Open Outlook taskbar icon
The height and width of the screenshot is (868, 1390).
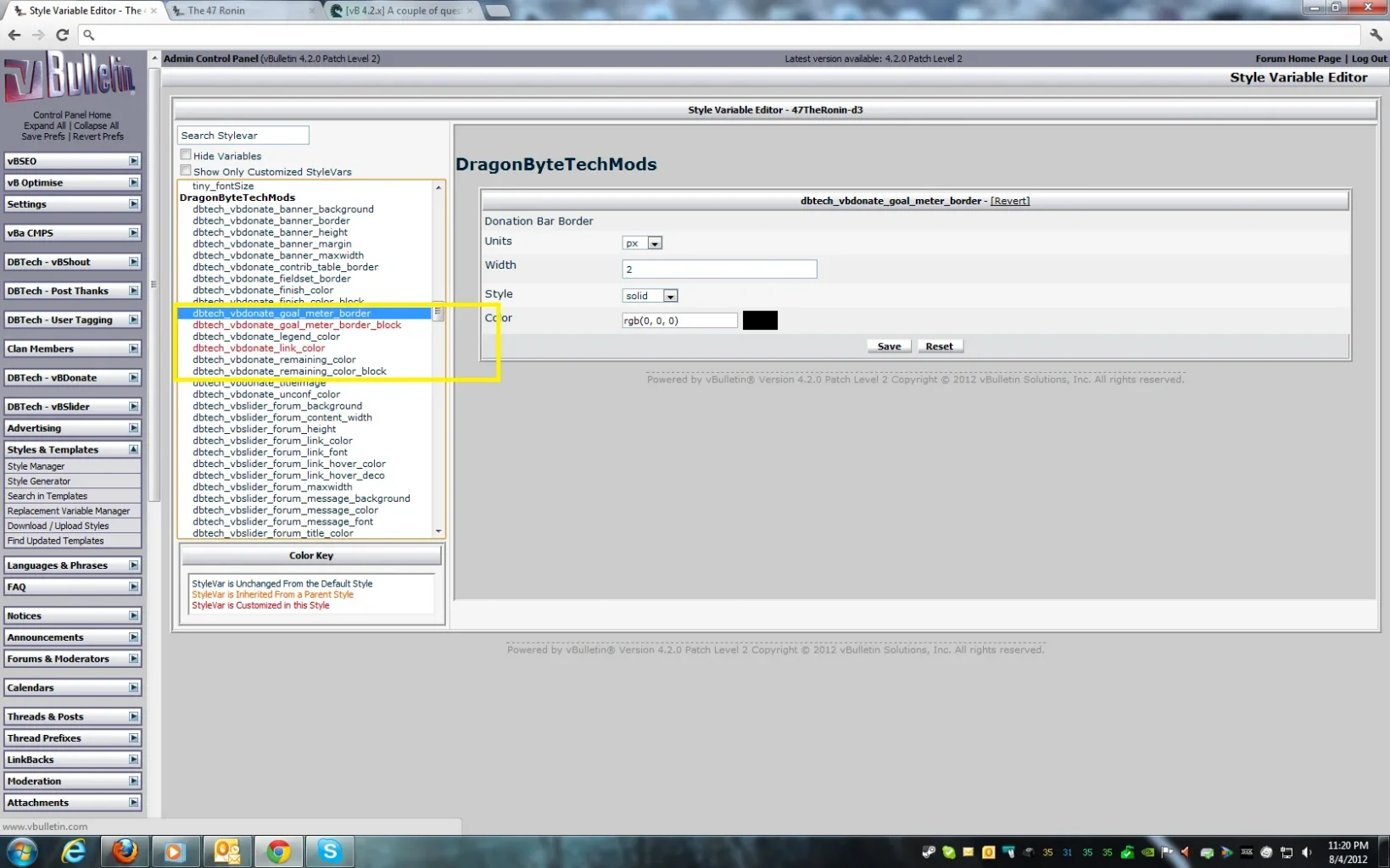tap(226, 851)
